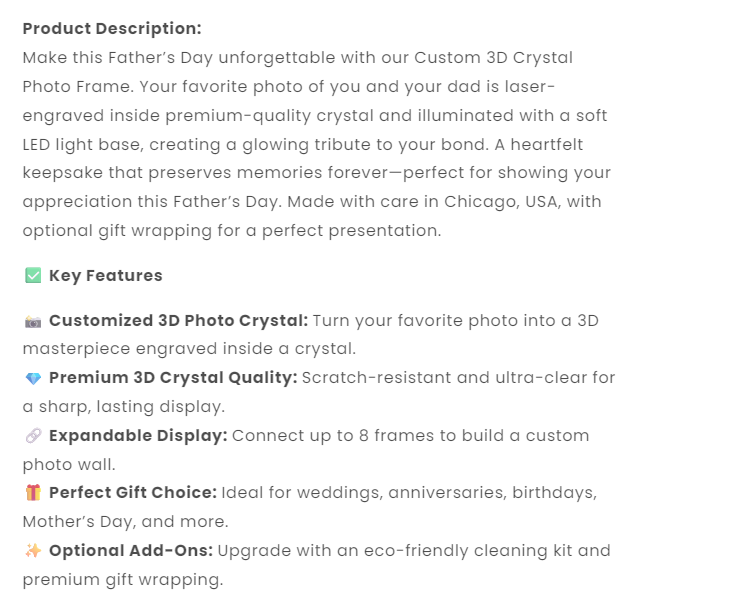Viewport: 748px width, 603px height.
Task: Click the camera emoji before Customized 3D Photo Crystal
Action: click(33, 321)
